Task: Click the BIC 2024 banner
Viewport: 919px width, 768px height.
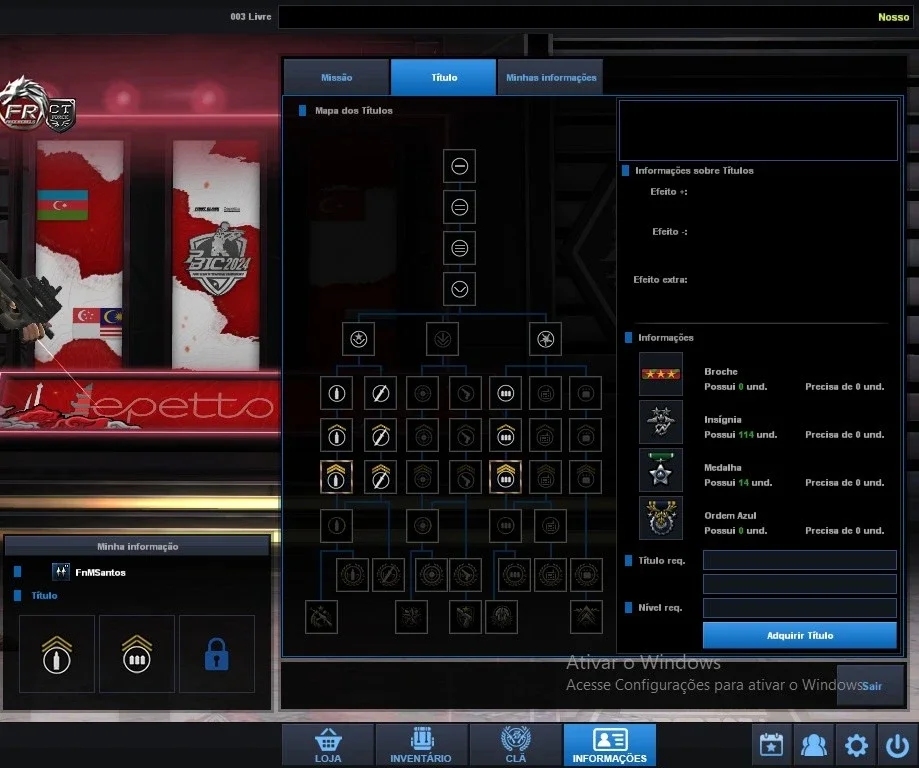Action: [216, 256]
